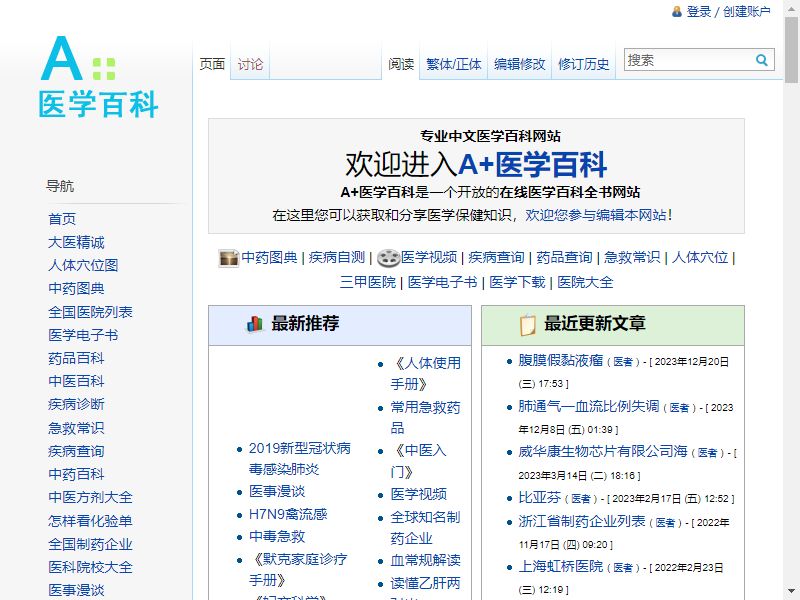Switch to 繁体/正体 view
The image size is (800, 600).
[x=454, y=64]
